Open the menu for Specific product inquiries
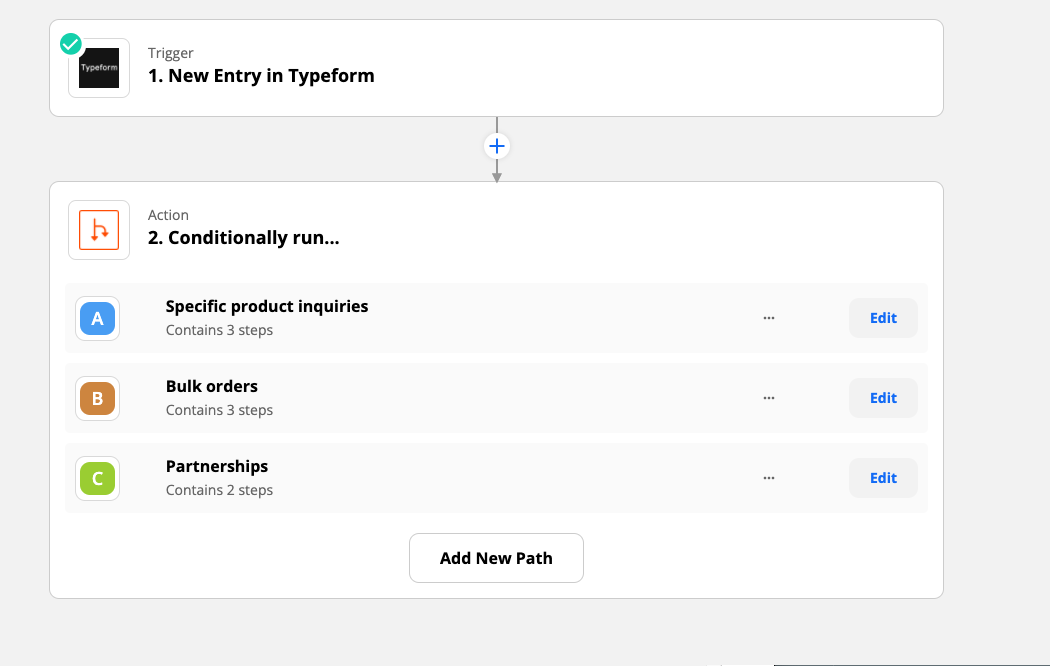This screenshot has width=1050, height=666. tap(769, 318)
